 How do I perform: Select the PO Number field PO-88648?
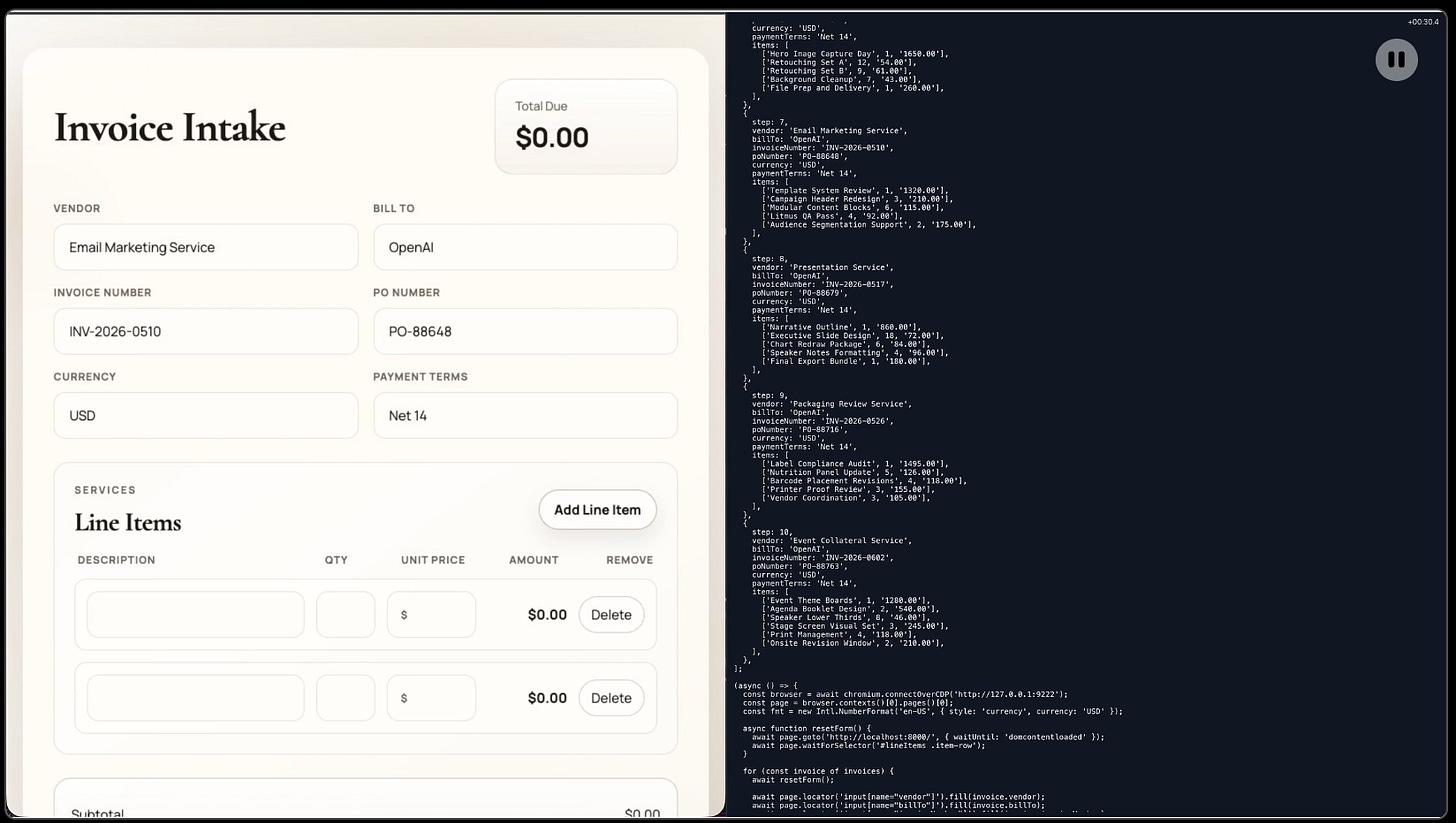tap(525, 331)
